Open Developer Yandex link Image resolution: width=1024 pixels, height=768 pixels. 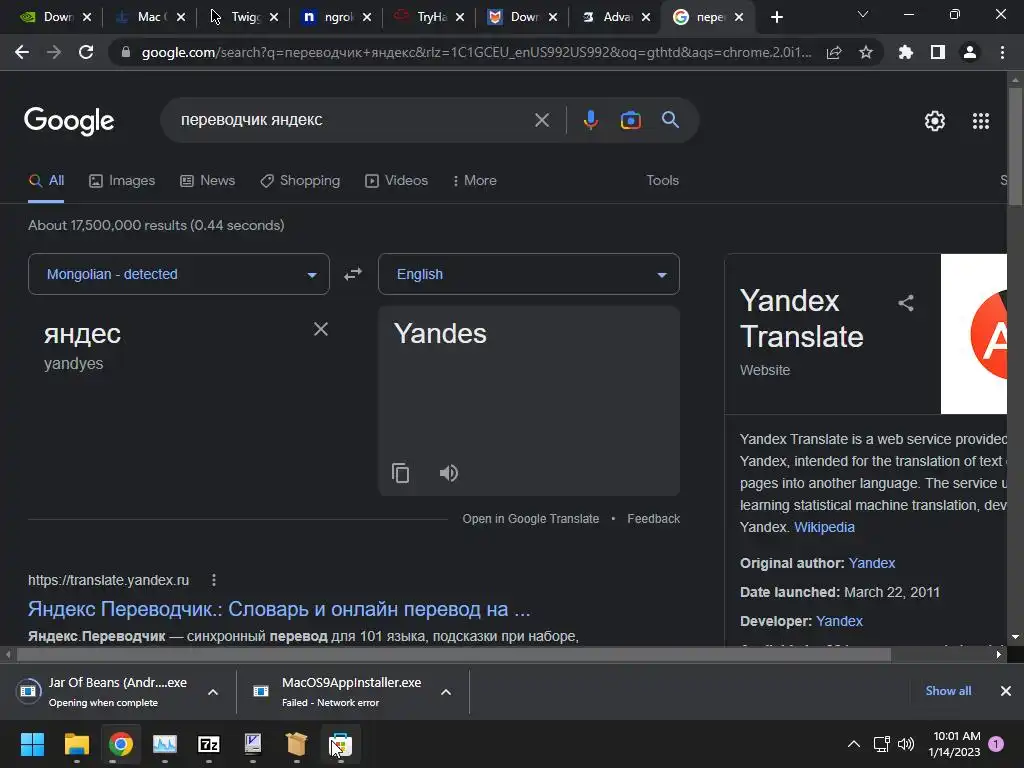click(839, 621)
